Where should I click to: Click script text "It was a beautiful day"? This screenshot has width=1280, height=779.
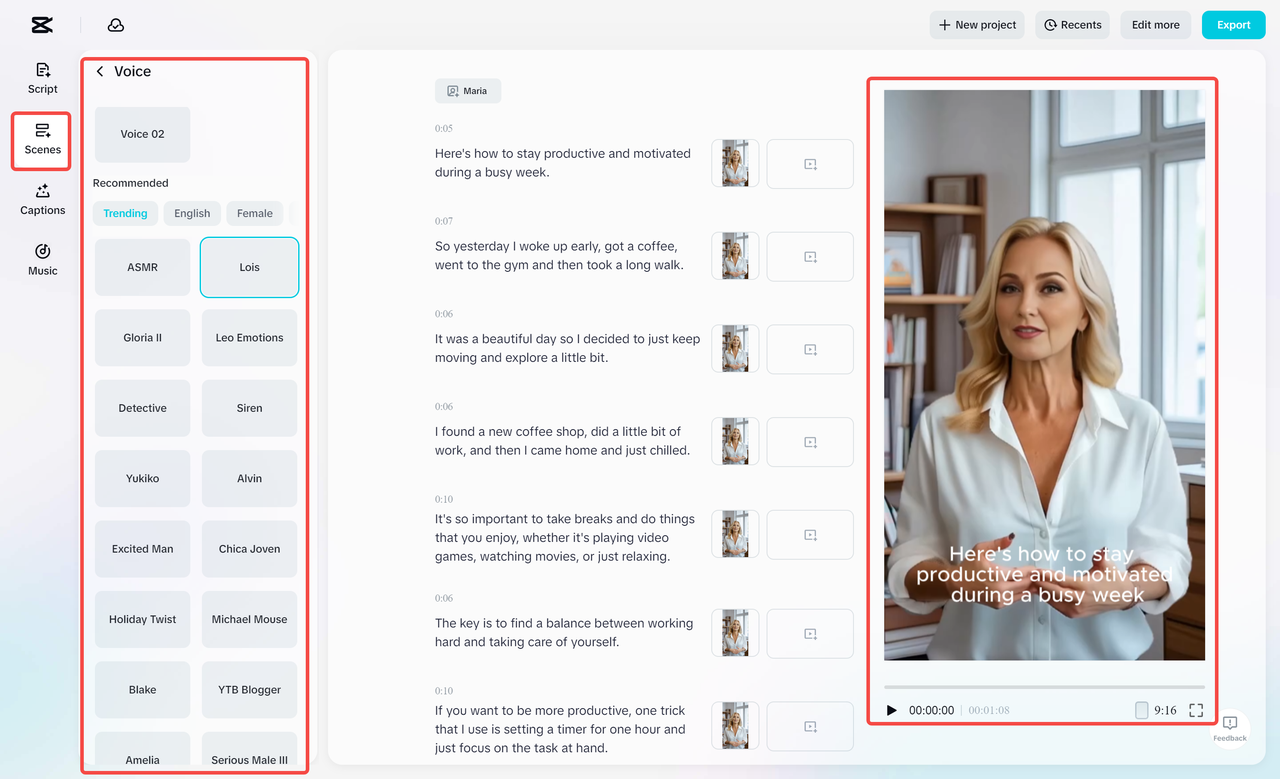[x=568, y=348]
